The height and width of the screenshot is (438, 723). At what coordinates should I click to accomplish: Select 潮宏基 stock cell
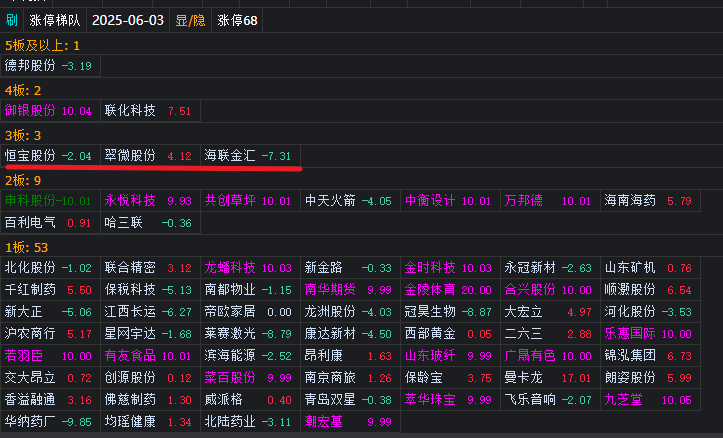350,422
